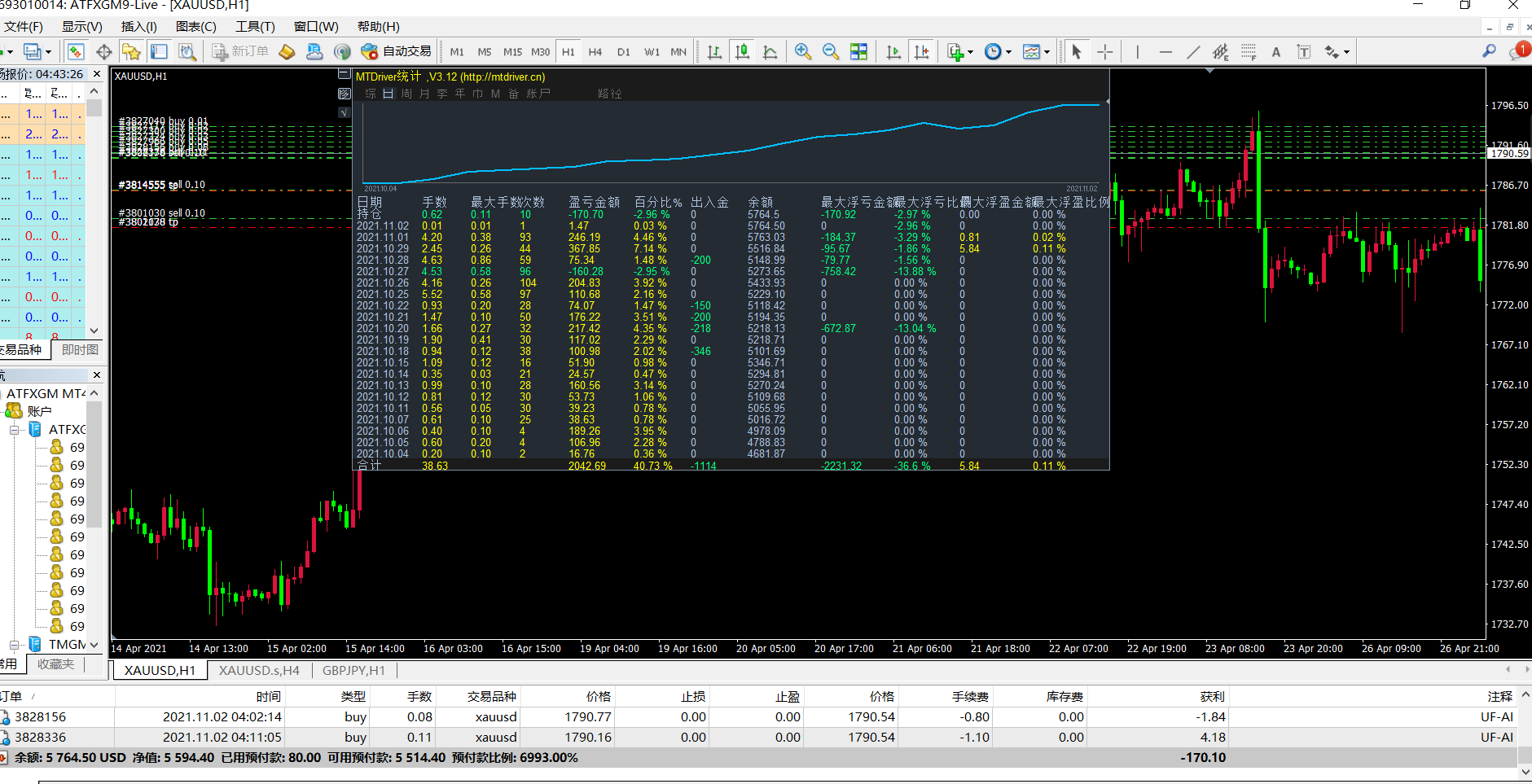Click the tile windows icon
The width and height of the screenshot is (1532, 784).
click(x=858, y=52)
